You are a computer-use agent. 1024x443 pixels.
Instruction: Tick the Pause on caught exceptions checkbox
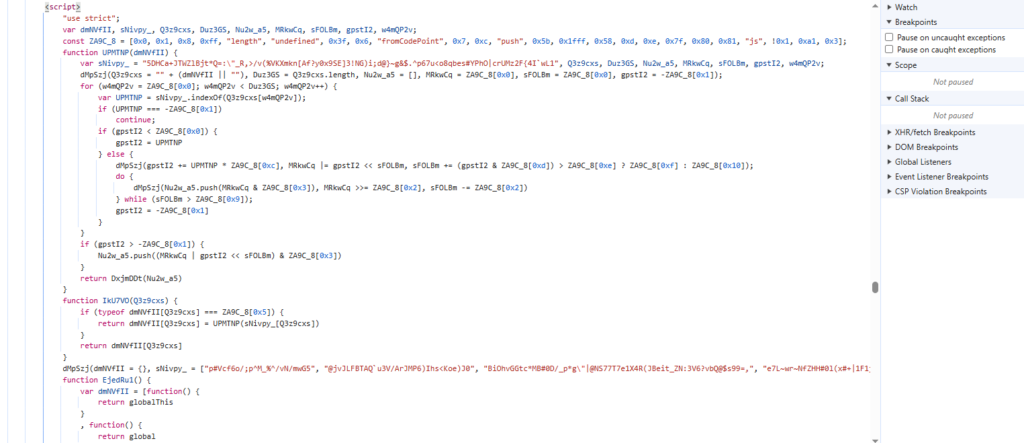pos(889,50)
